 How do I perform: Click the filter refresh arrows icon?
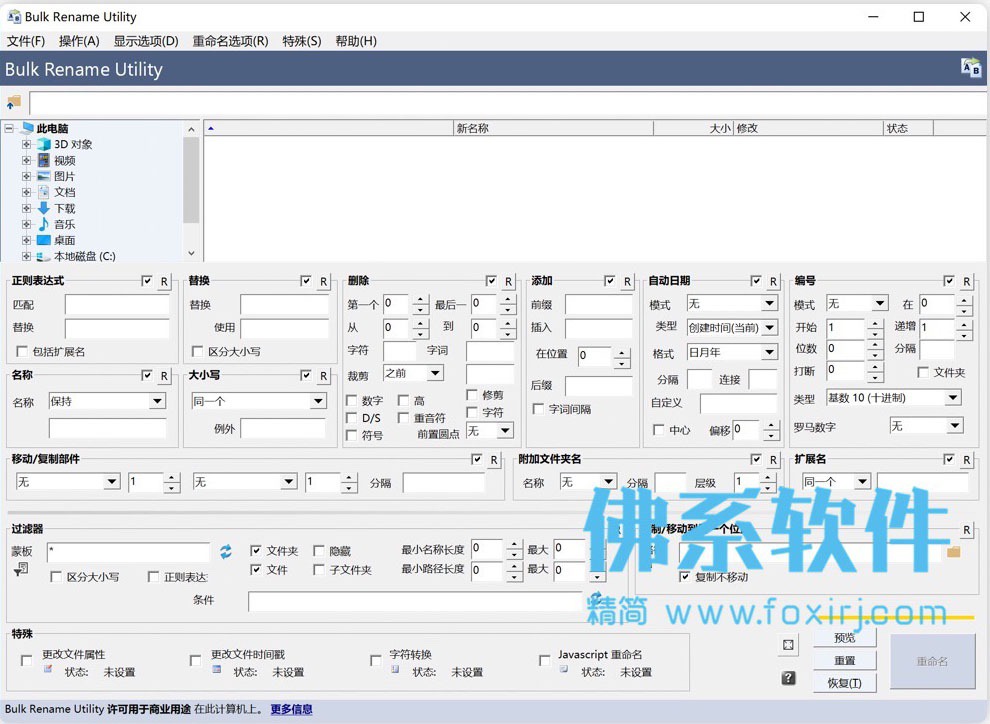point(225,552)
